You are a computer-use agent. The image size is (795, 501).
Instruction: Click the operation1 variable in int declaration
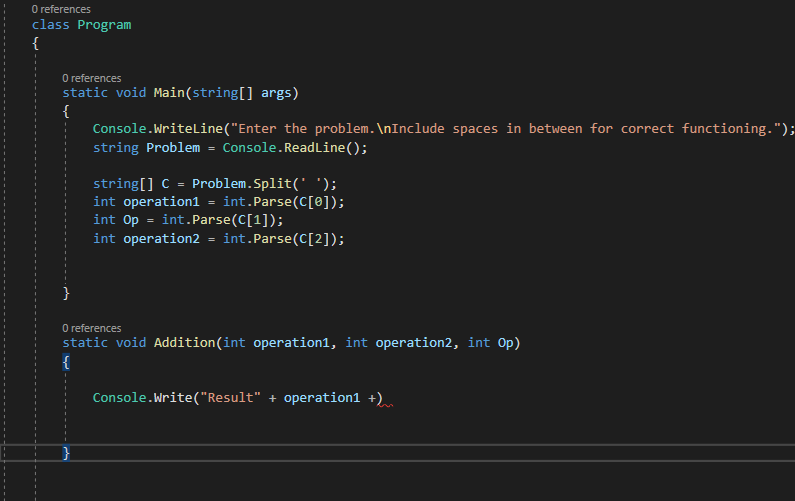[x=161, y=202]
